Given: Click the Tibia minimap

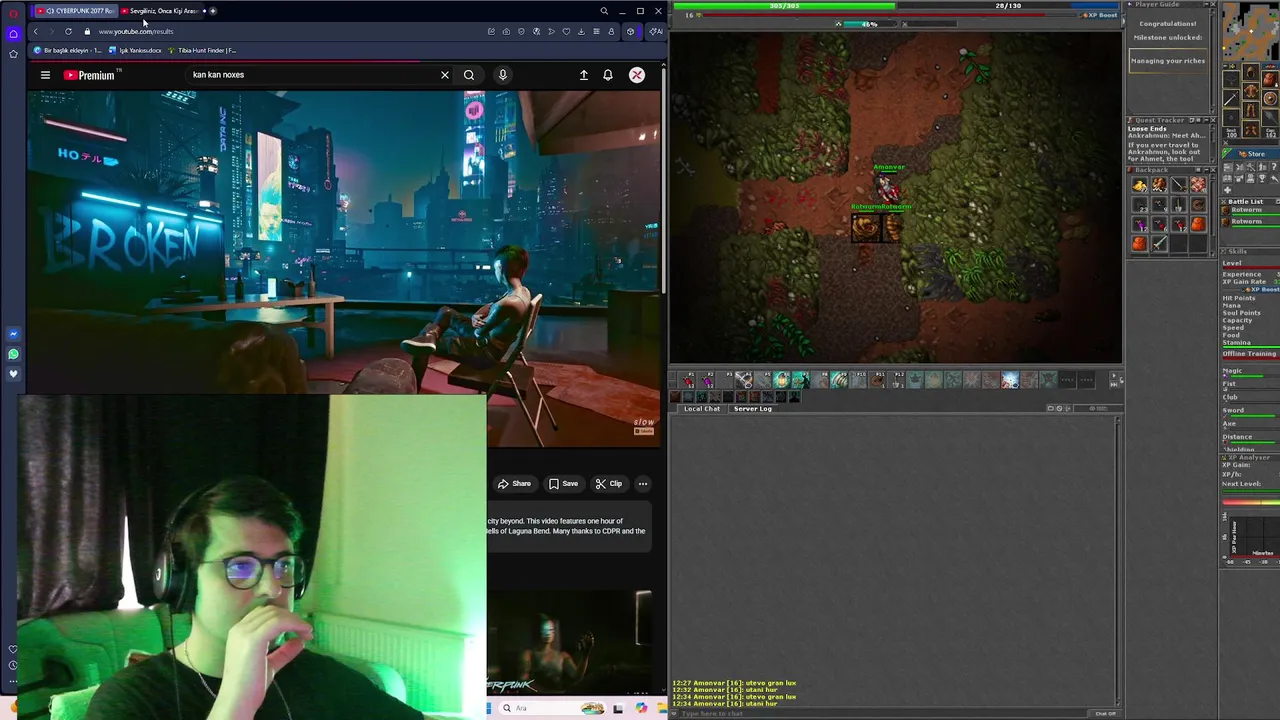Looking at the screenshot, I should 1252,30.
